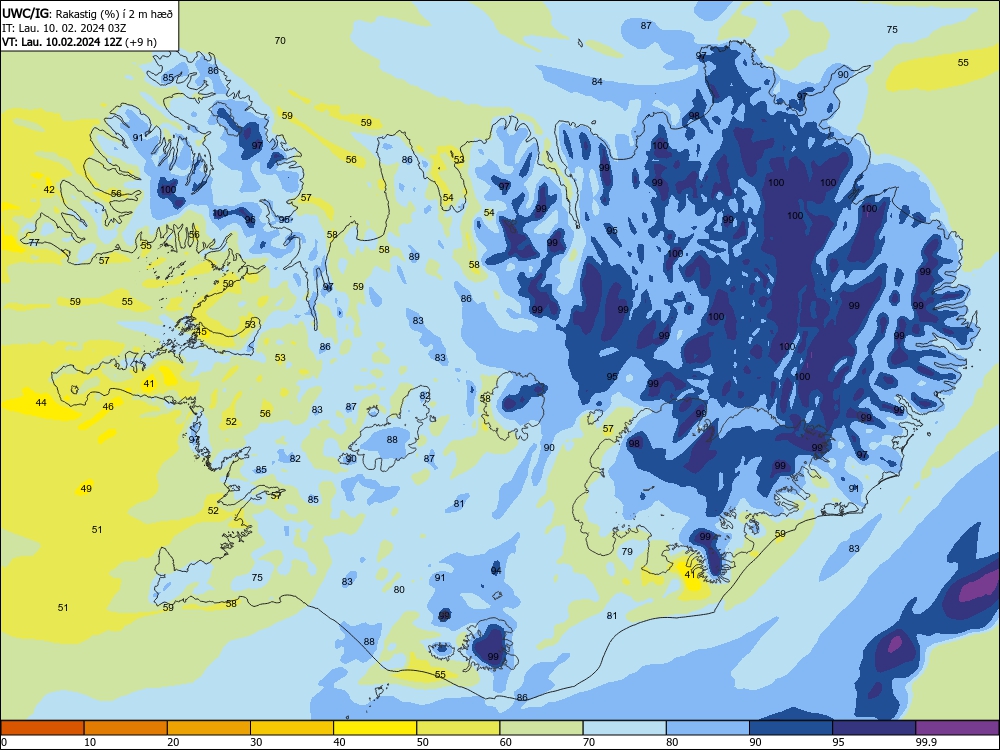This screenshot has height=750, width=1000.
Task: Click the humidity value '84' on the map
Action: 597,81
